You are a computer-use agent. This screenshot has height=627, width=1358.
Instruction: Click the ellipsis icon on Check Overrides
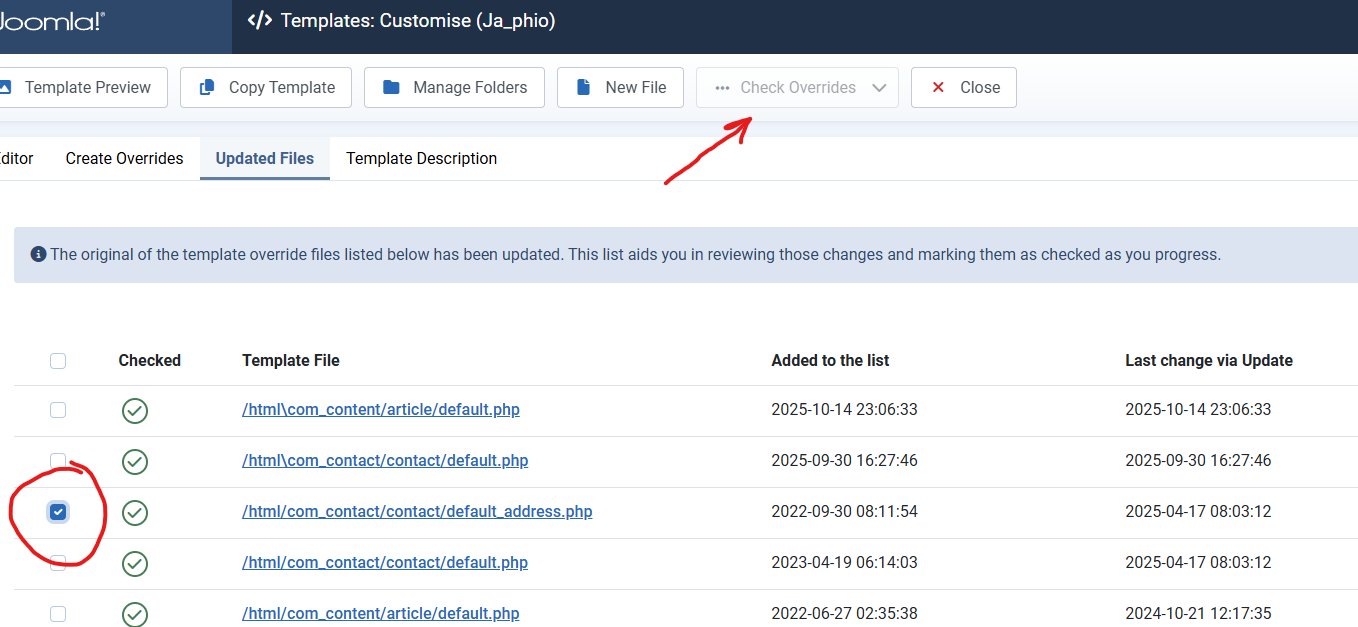coord(722,88)
